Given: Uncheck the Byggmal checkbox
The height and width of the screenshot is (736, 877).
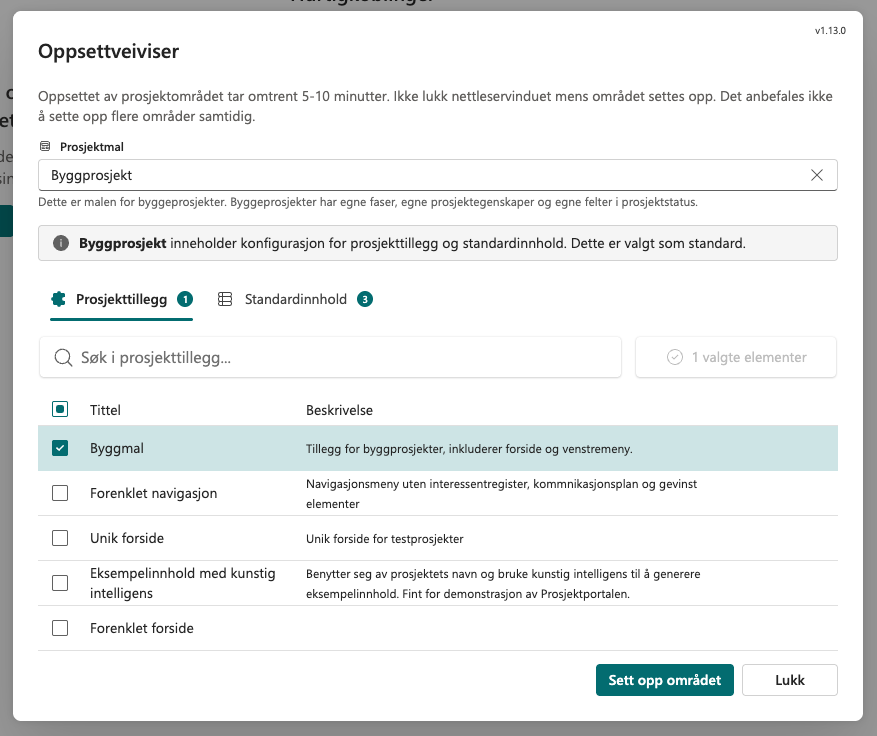Looking at the screenshot, I should [60, 448].
